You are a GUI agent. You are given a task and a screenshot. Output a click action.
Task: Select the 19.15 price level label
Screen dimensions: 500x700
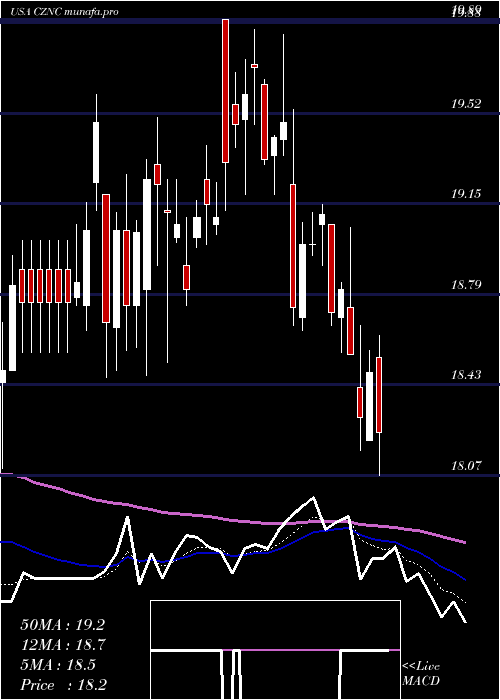click(466, 194)
